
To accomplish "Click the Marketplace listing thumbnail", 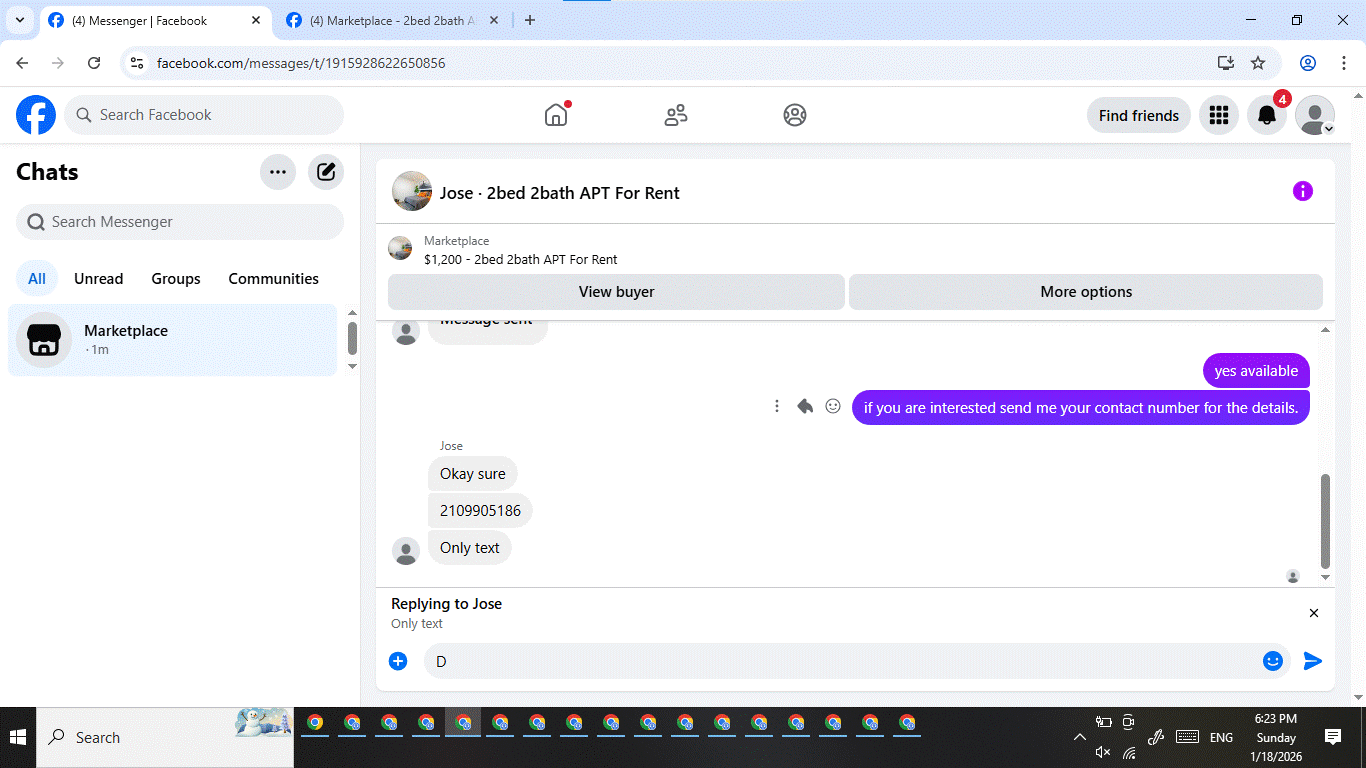I will coord(400,248).
